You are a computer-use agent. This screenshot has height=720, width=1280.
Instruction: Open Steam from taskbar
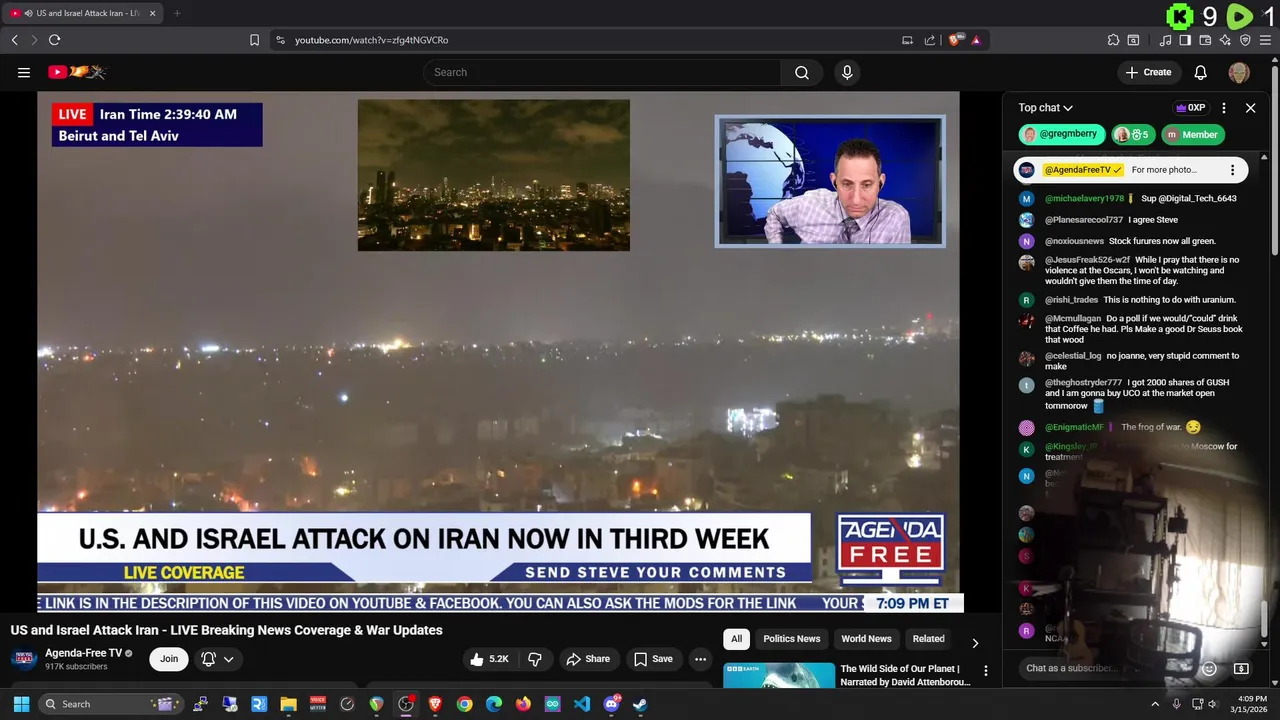(640, 704)
